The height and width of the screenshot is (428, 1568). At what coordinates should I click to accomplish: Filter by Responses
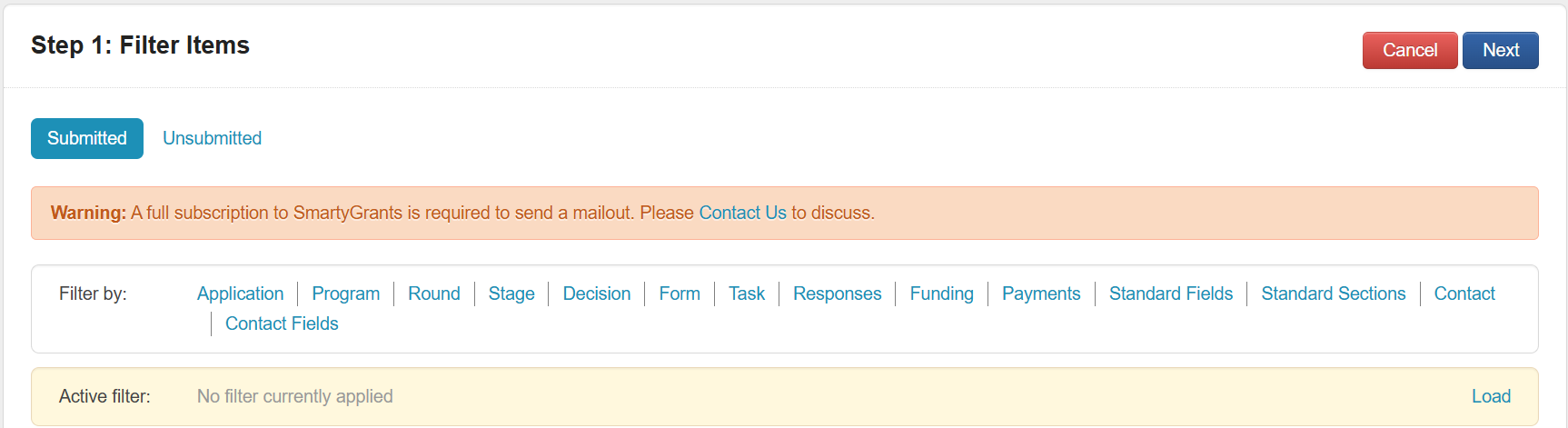click(x=837, y=294)
